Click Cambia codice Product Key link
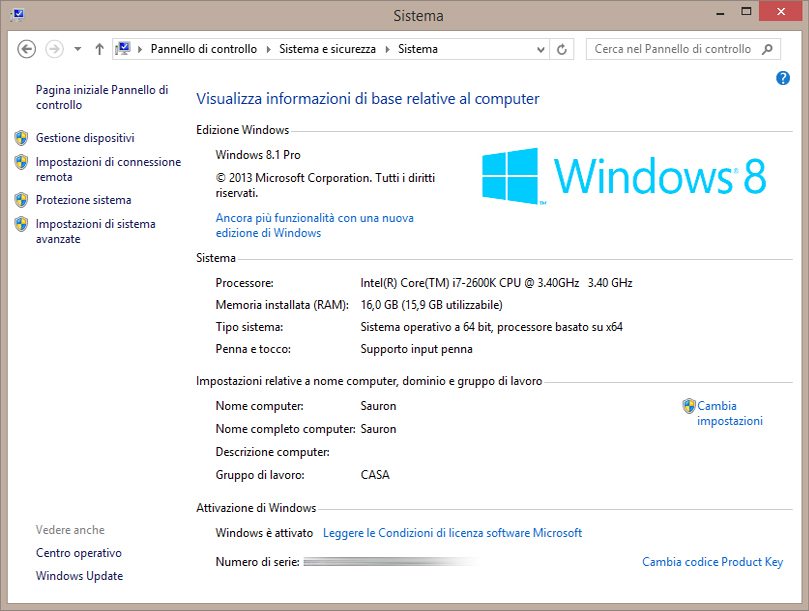The height and width of the screenshot is (611, 809). click(712, 562)
